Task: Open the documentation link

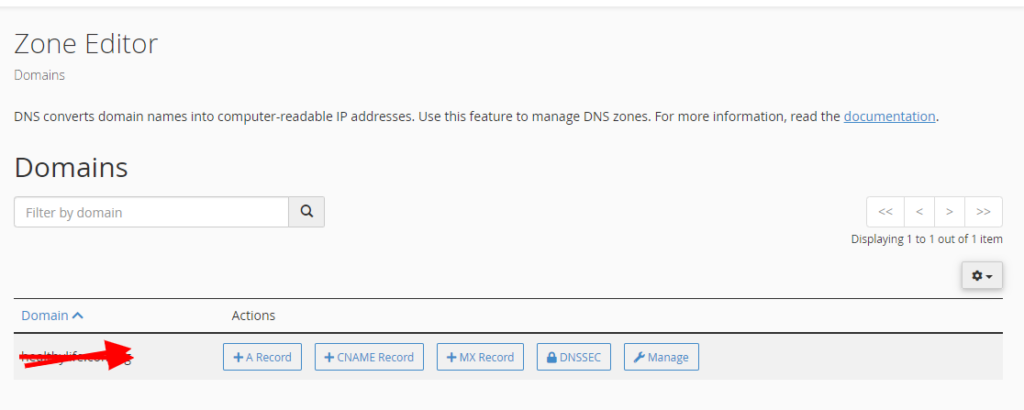Action: (889, 117)
